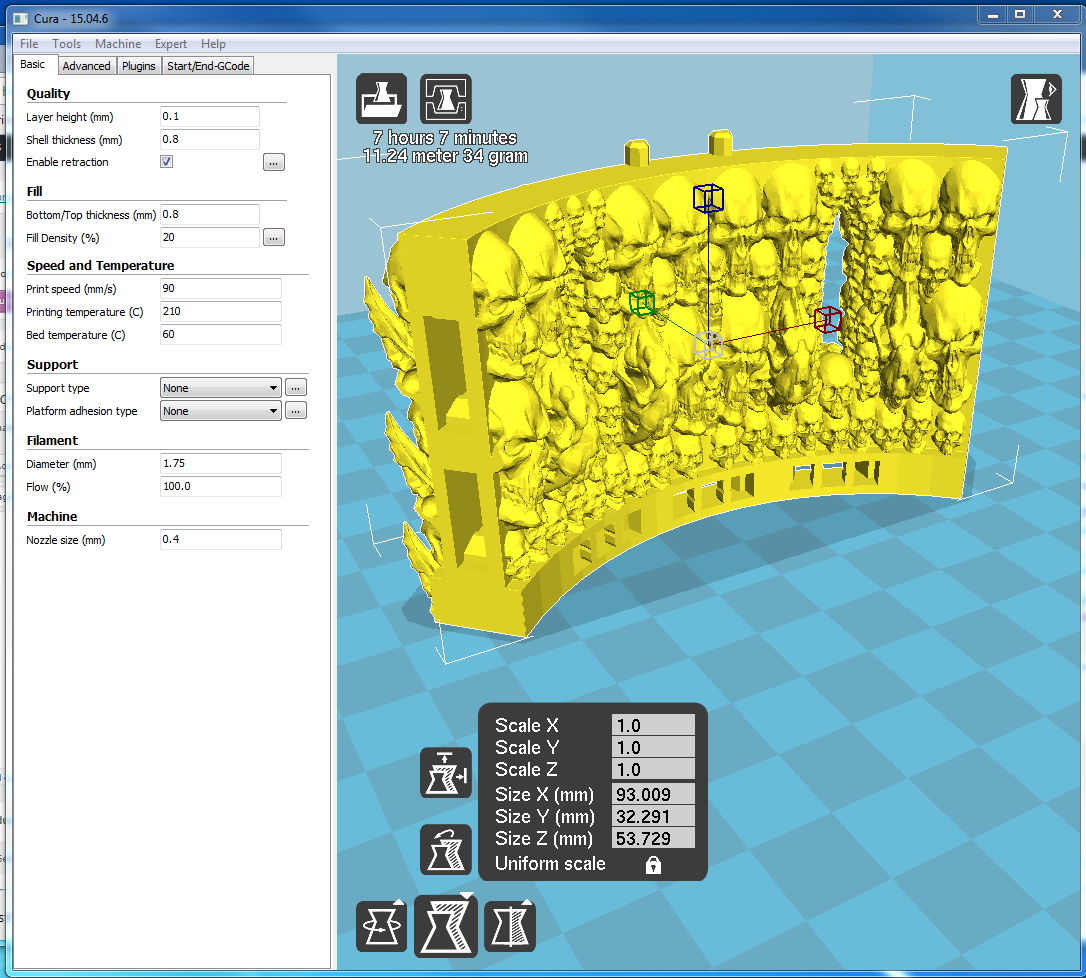Disable the Enable retraction checkbox

tap(167, 162)
